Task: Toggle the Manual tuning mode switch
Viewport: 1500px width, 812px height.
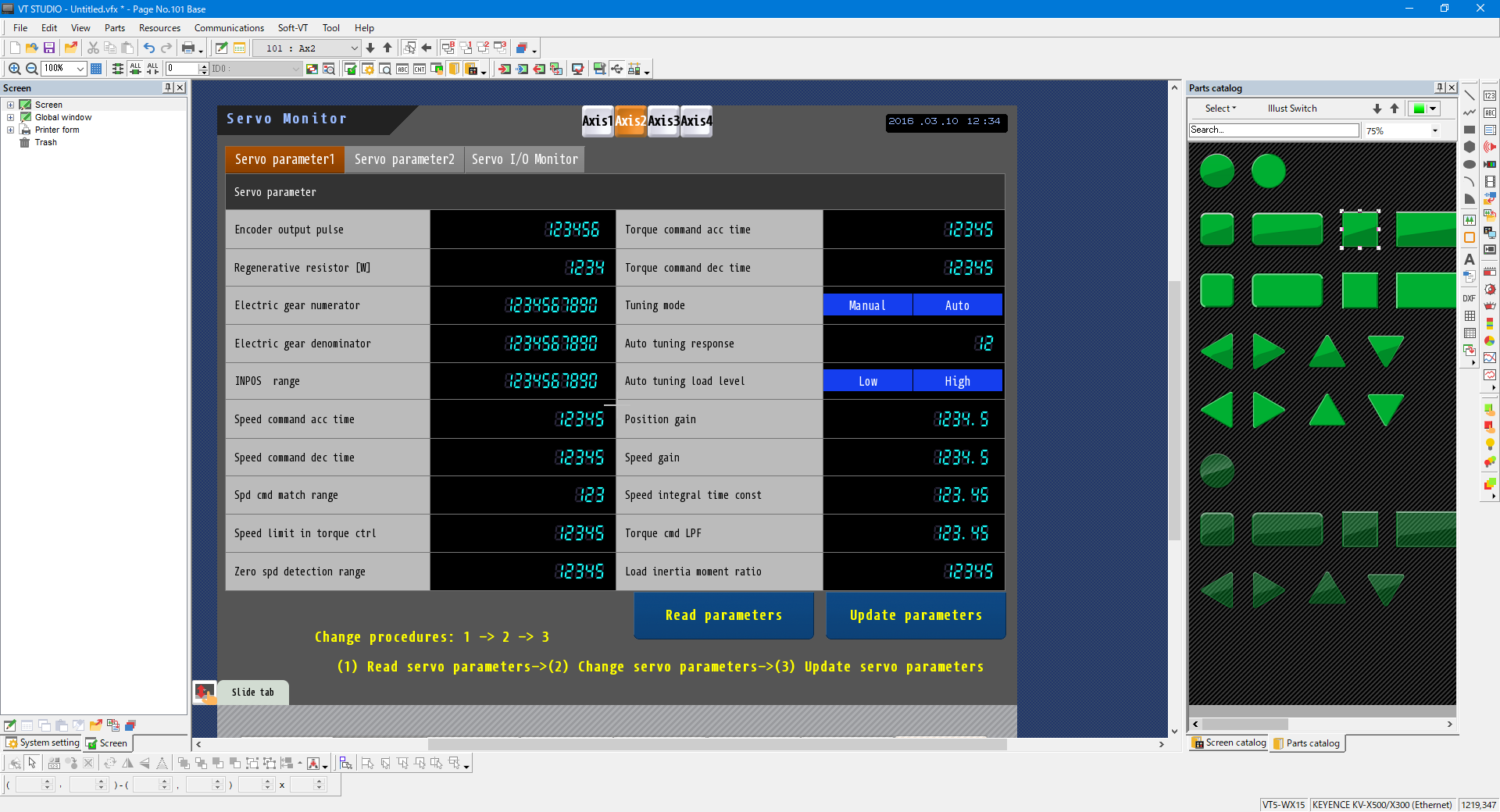Action: pos(867,305)
